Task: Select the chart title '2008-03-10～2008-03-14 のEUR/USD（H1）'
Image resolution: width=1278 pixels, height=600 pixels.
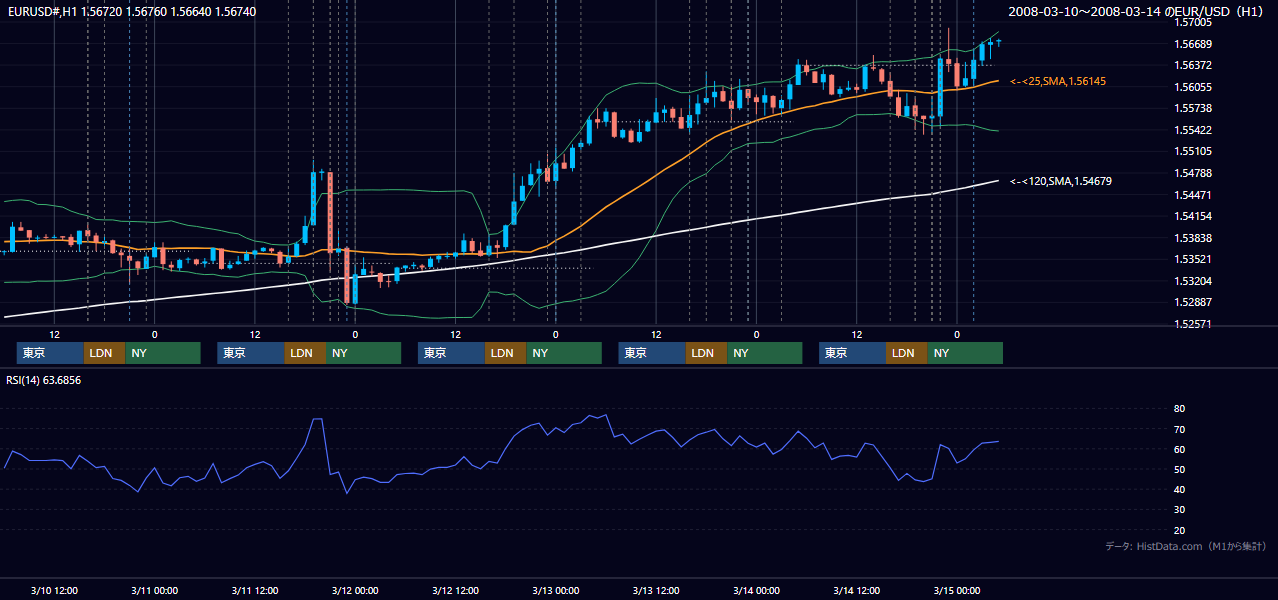Action: tap(1138, 11)
